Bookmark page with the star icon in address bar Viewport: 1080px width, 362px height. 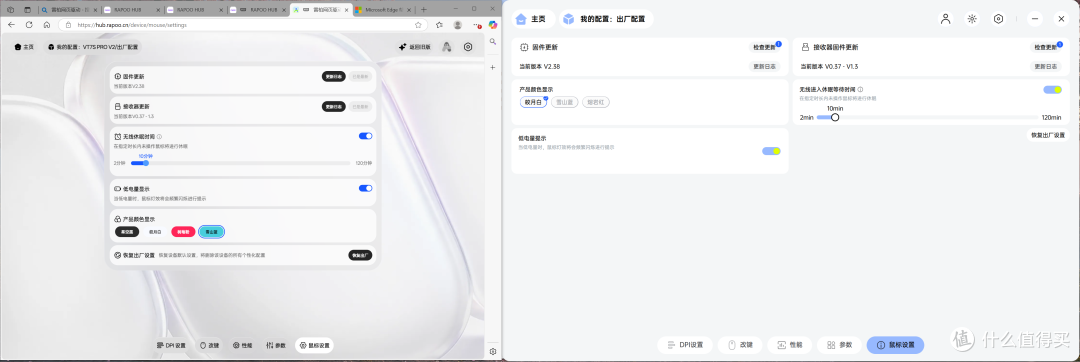pos(418,24)
